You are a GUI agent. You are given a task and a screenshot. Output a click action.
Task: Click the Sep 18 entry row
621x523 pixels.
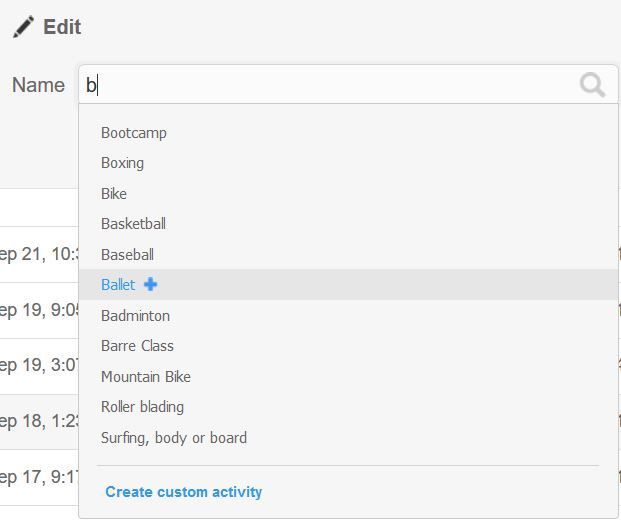[38, 422]
